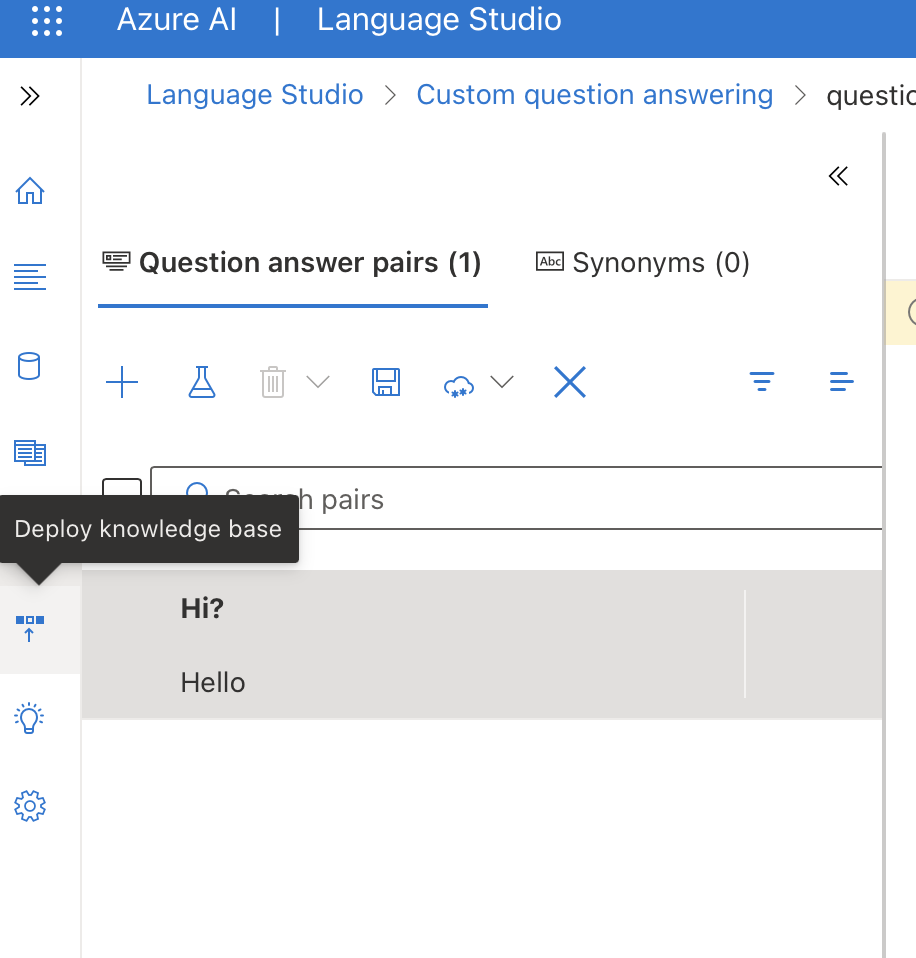Open the app launcher grid icon
The image size is (916, 958).
(46, 20)
